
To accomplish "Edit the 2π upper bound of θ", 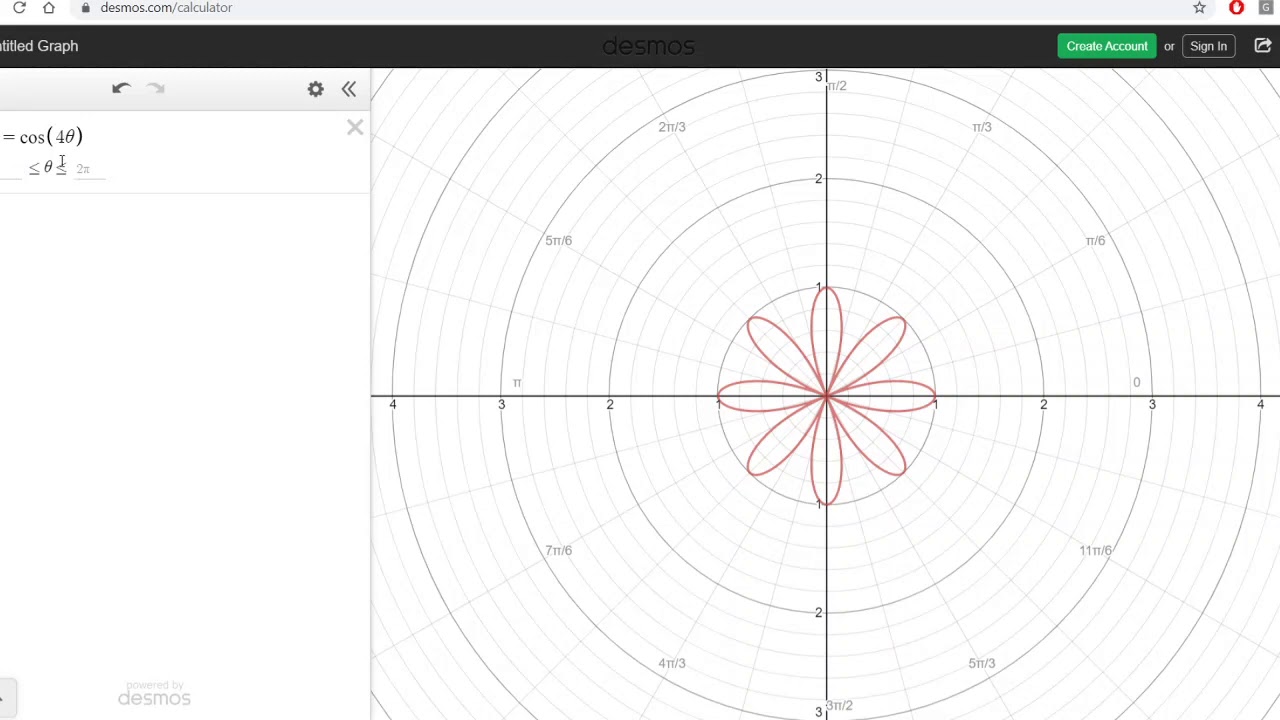I will coord(88,169).
